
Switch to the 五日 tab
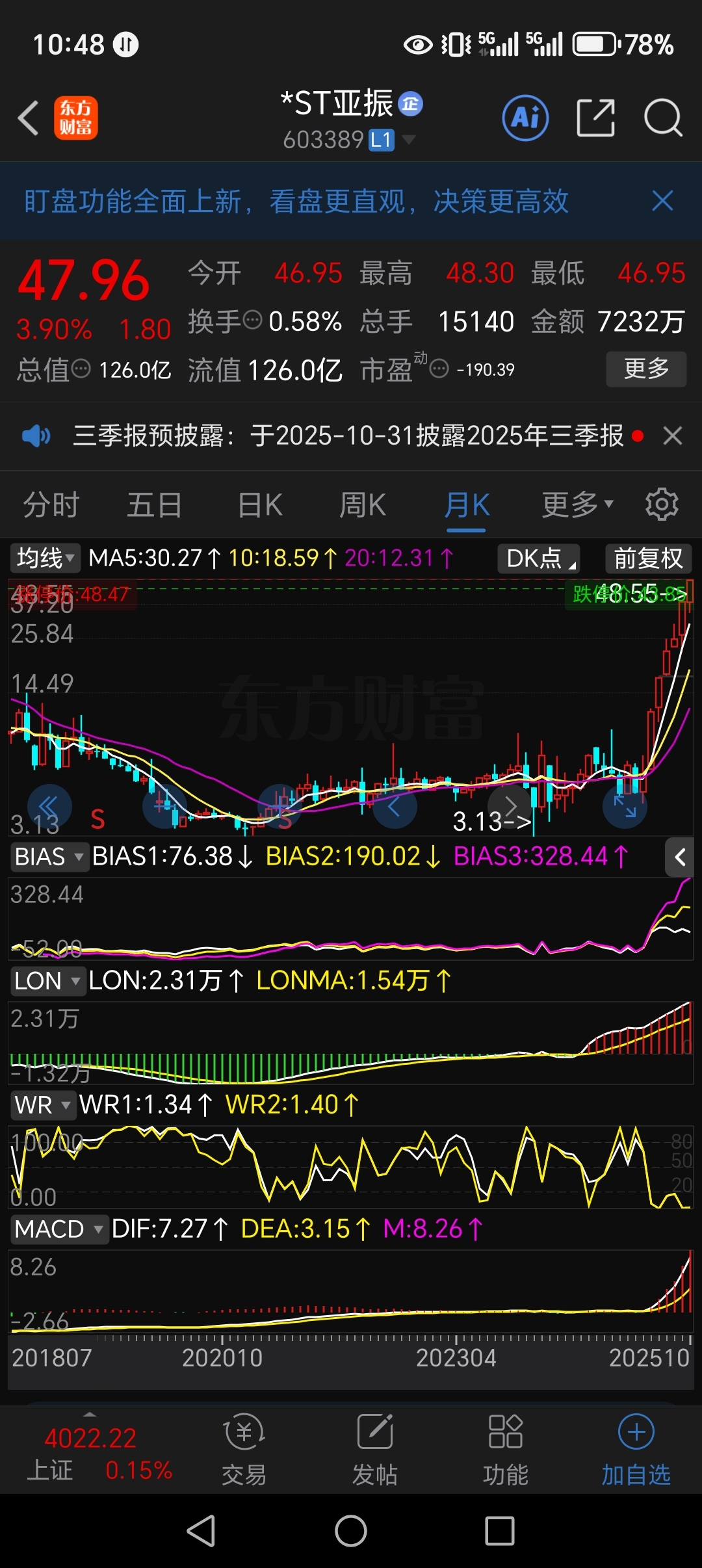155,505
